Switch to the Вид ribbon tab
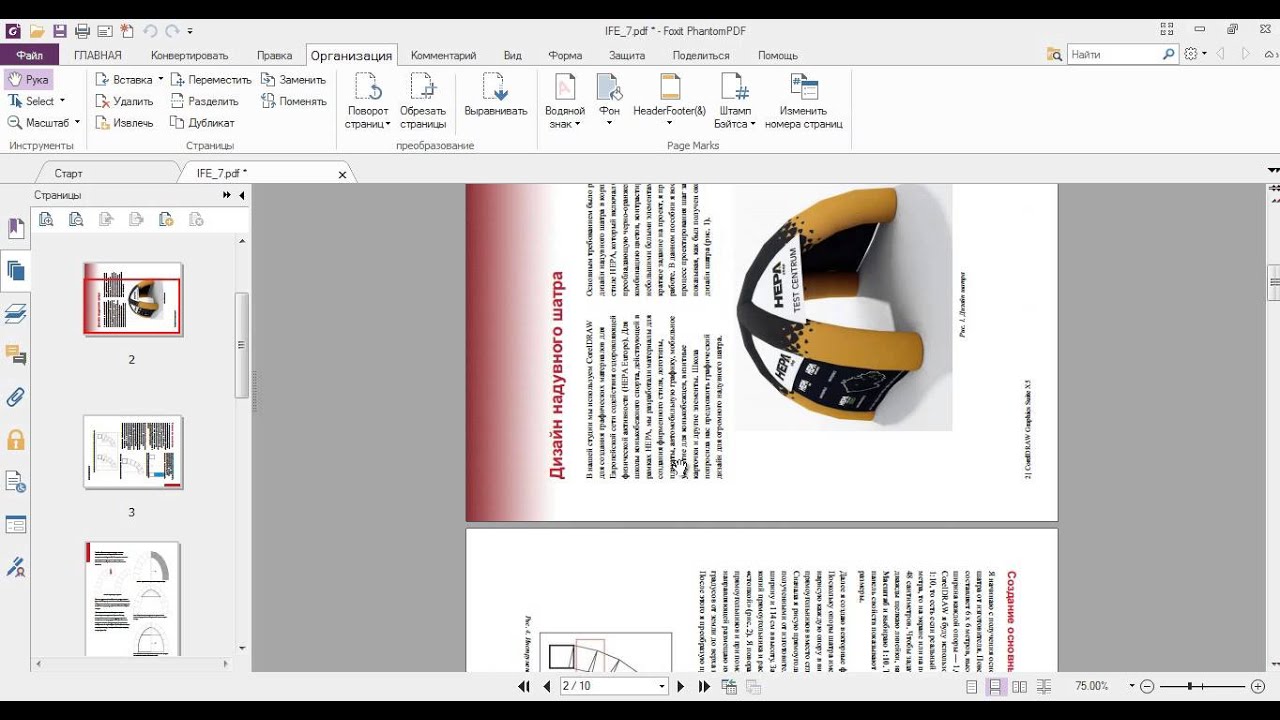Screen dimensions: 1280x720 click(x=513, y=55)
